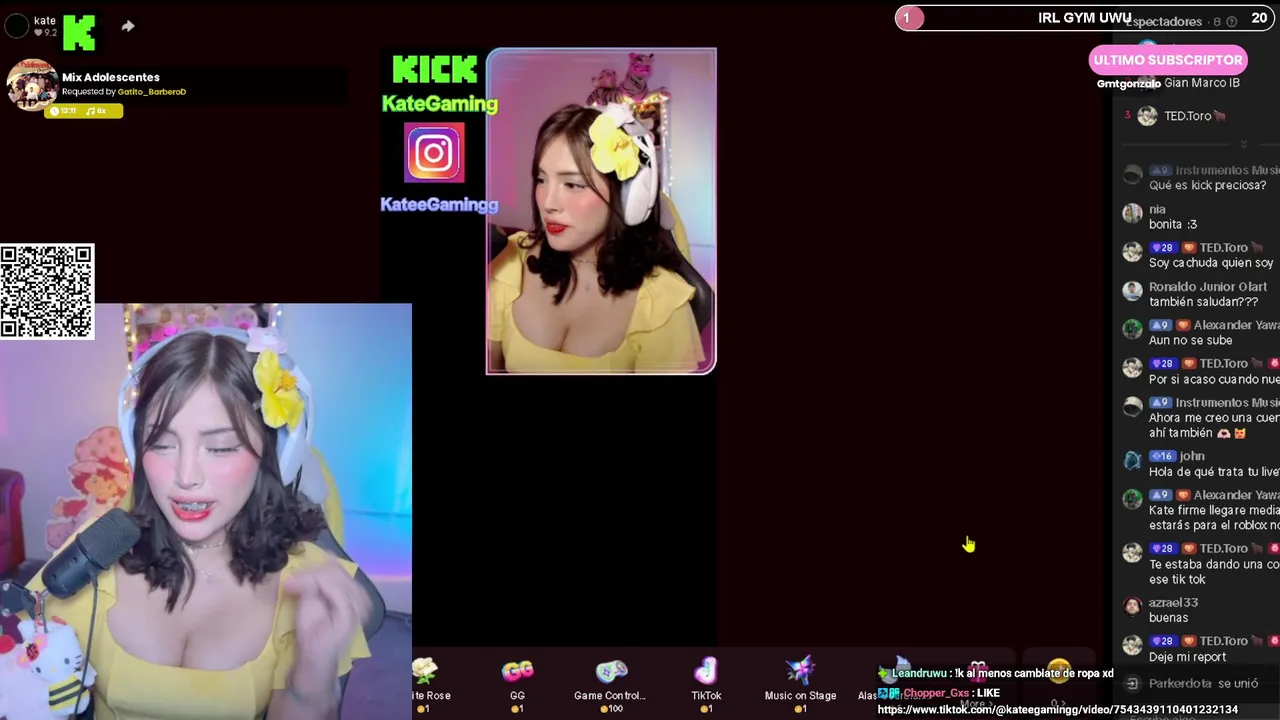Click the share arrow icon

[x=128, y=26]
